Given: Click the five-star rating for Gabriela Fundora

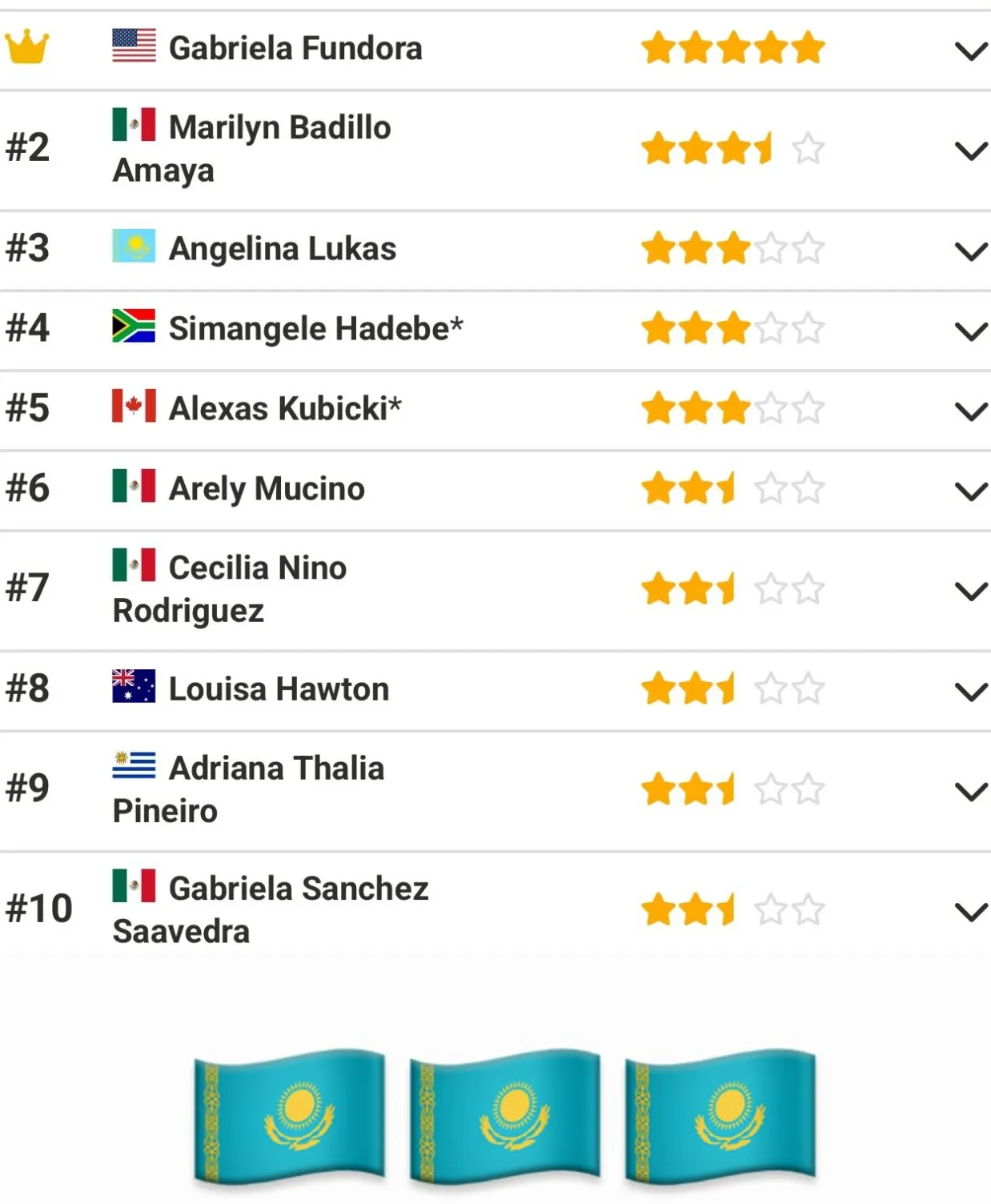Looking at the screenshot, I should point(733,47).
